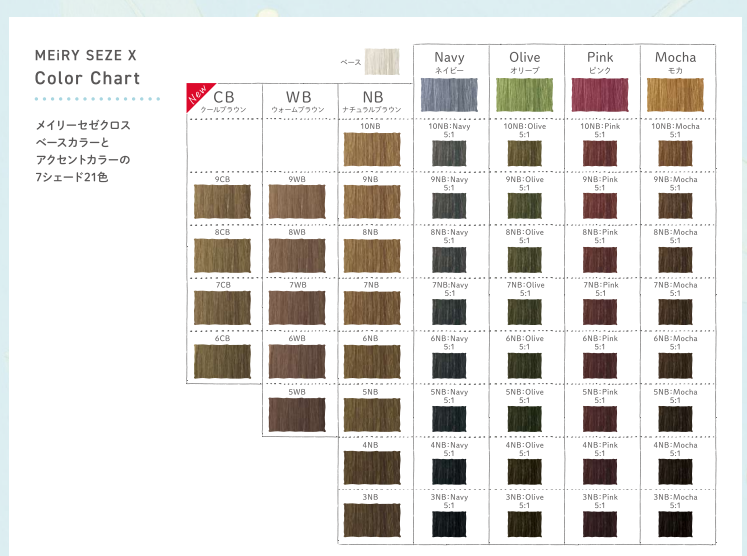
Task: Click the 6NB:Olive swatch
Action: point(525,365)
